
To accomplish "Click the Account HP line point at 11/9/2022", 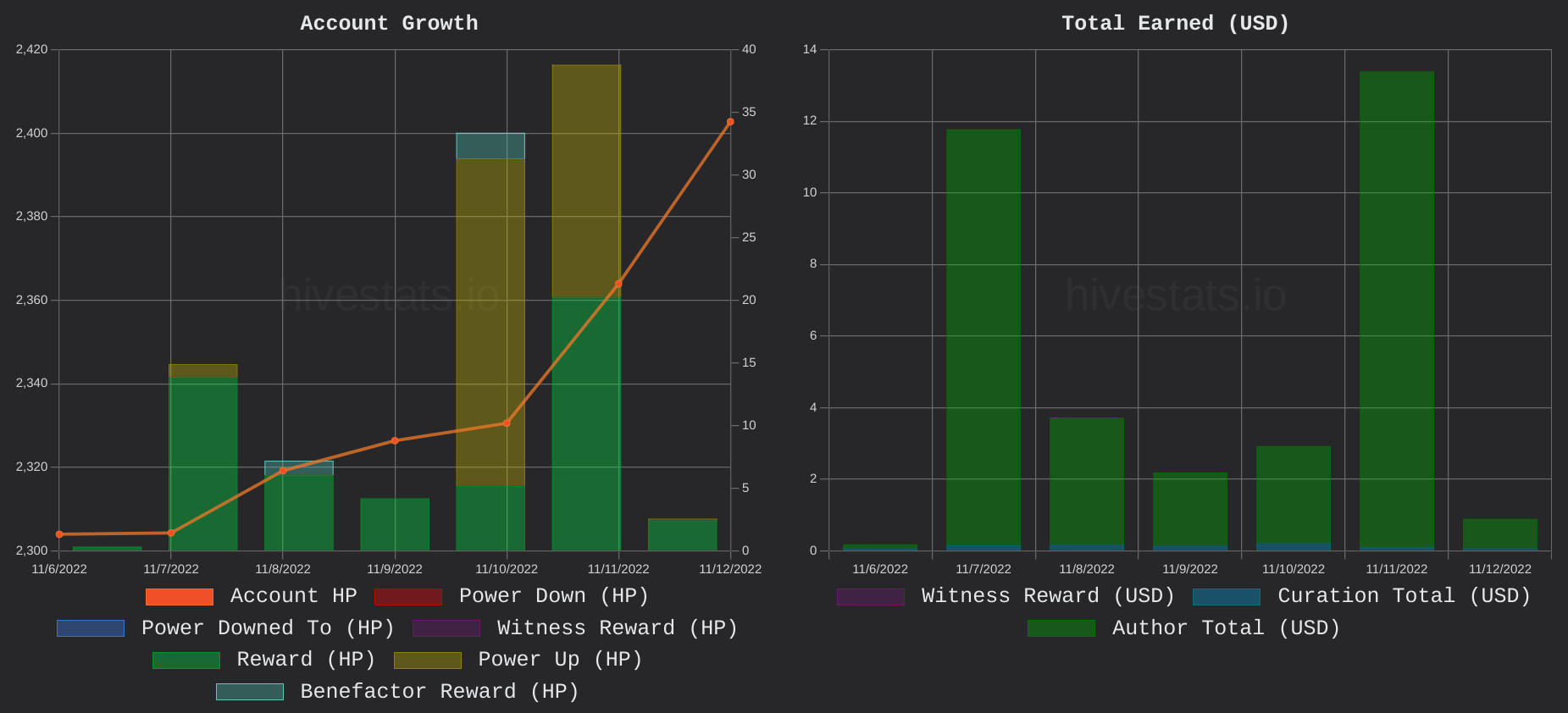I will click(x=395, y=440).
